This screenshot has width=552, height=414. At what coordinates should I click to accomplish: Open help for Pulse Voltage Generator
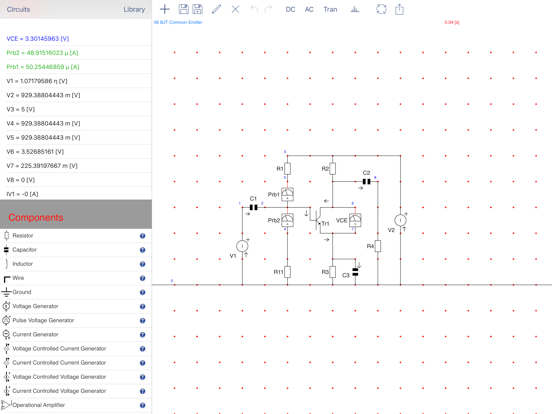click(x=142, y=320)
